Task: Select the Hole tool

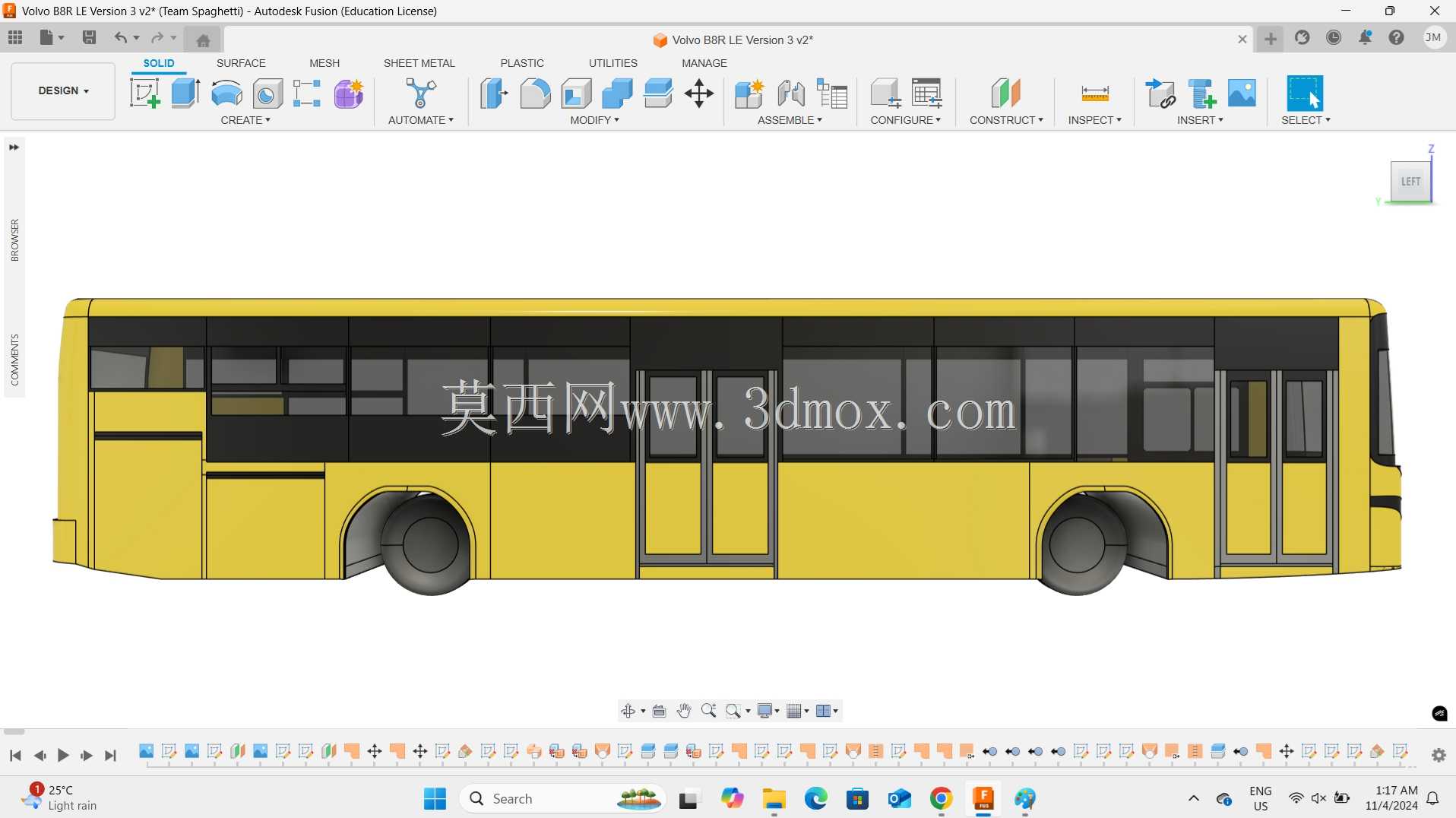Action: pos(267,94)
